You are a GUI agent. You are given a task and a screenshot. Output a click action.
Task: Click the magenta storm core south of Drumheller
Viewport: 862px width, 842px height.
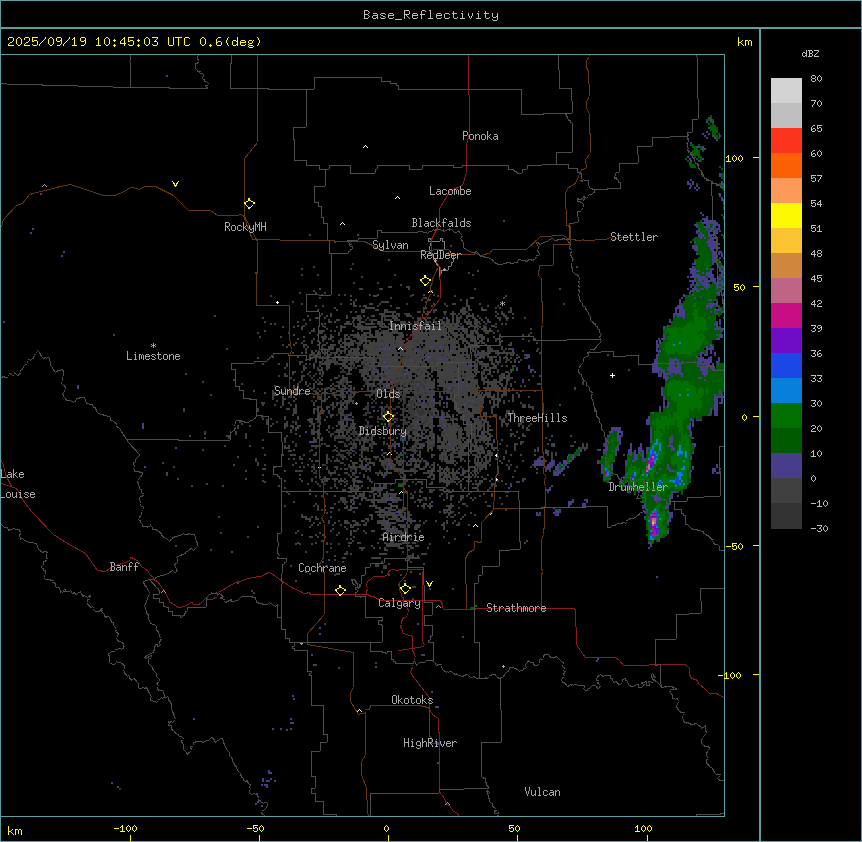click(x=655, y=522)
